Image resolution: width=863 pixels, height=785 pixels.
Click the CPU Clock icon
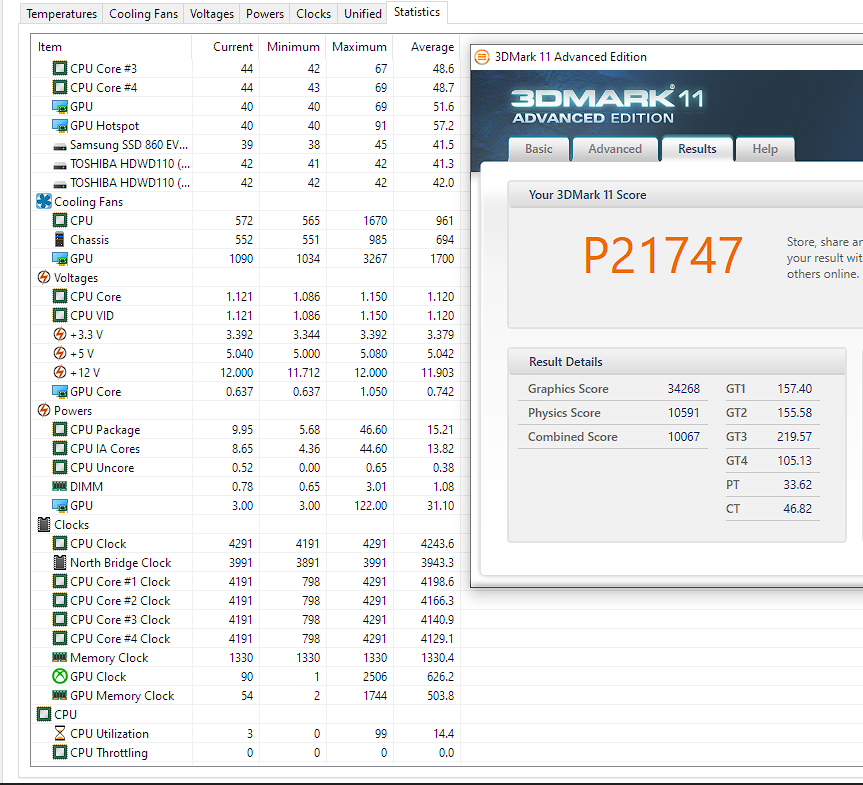59,543
